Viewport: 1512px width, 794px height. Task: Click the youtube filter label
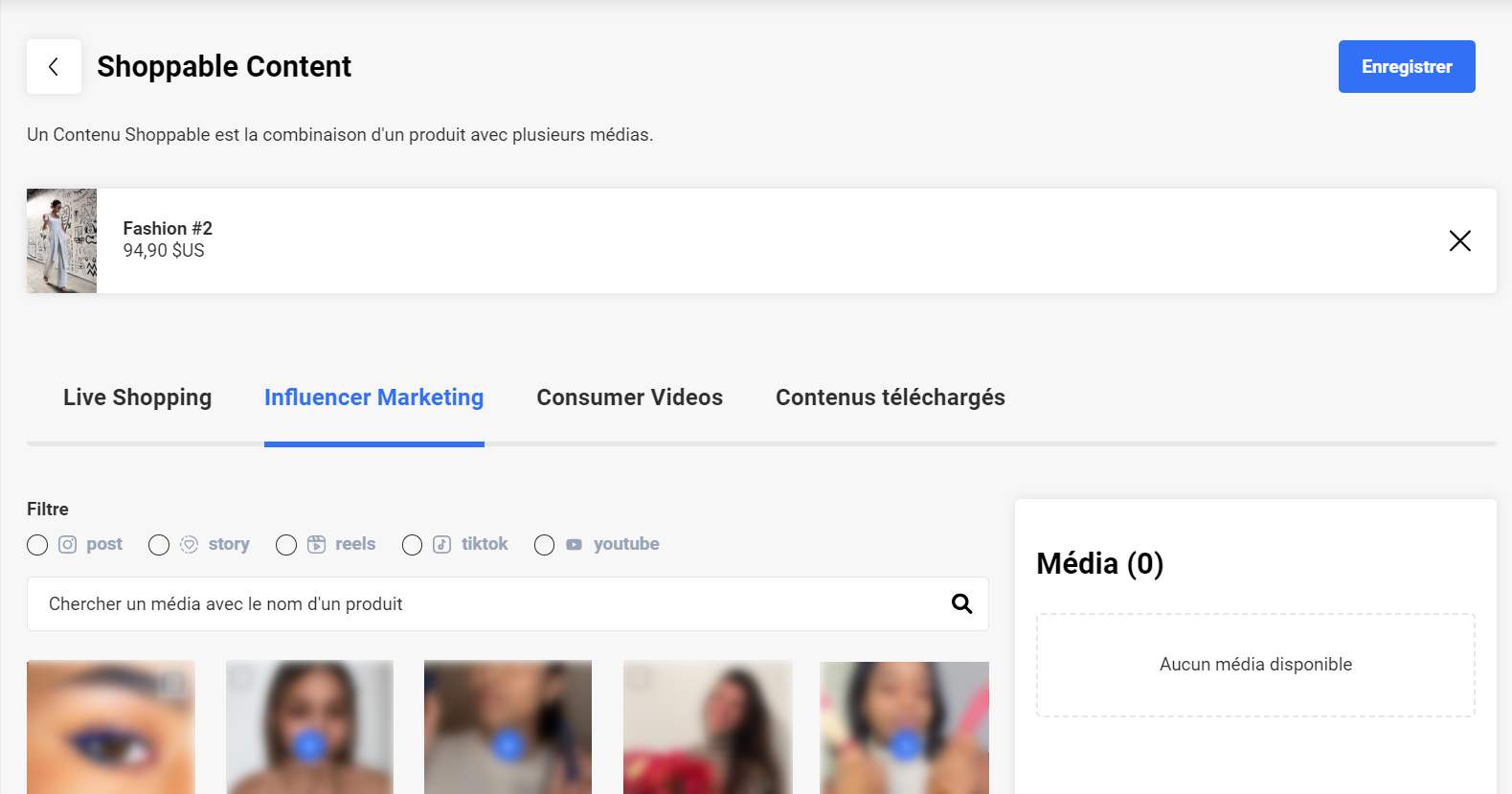tap(626, 544)
